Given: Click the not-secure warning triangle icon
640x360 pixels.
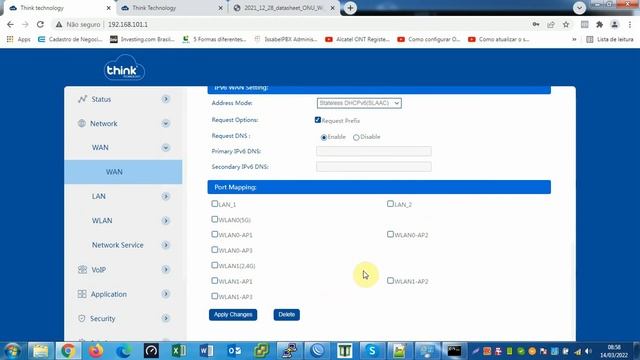Looking at the screenshot, I should [59, 24].
